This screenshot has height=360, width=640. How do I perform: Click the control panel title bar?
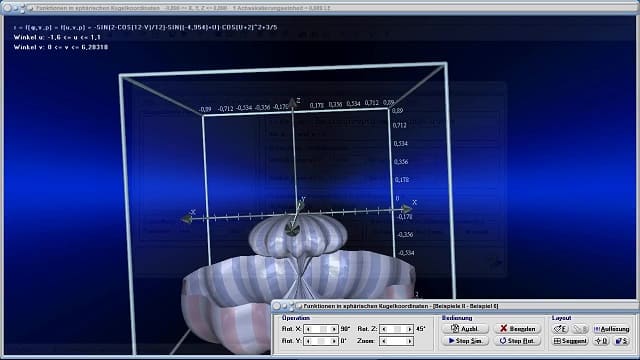click(x=455, y=306)
